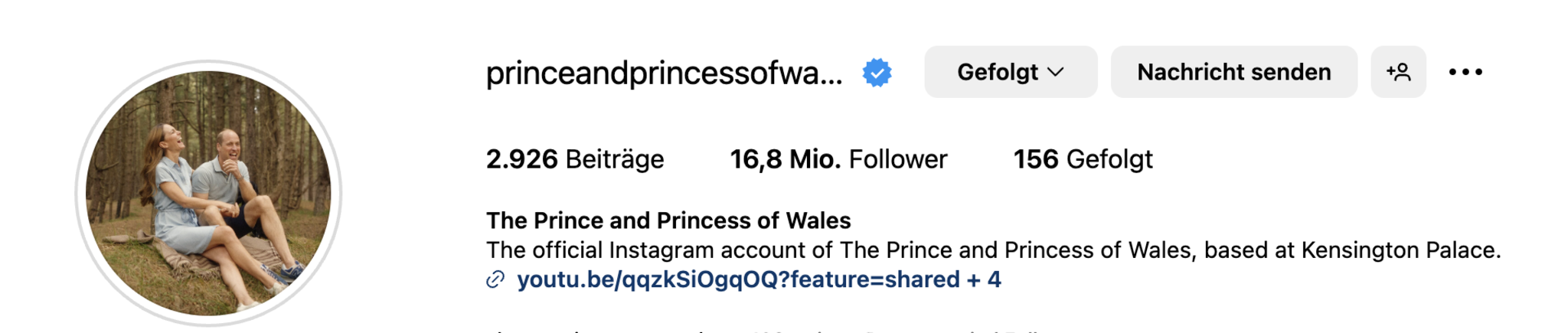Click the chevron arrow beside Gefolgt
This screenshot has height=333, width=1568.
click(1057, 72)
